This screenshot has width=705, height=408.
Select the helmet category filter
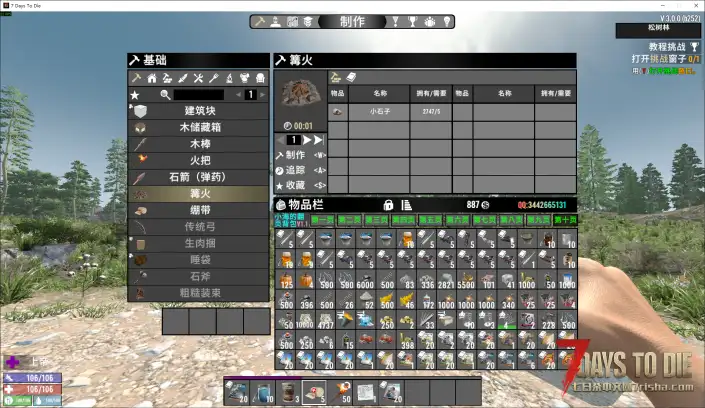[260, 78]
